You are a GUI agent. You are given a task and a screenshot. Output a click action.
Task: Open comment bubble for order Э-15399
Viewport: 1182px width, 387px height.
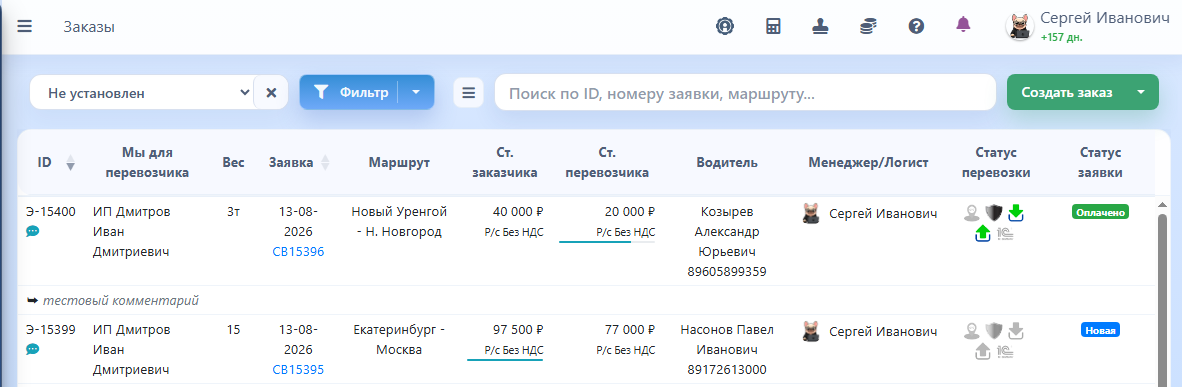click(32, 349)
